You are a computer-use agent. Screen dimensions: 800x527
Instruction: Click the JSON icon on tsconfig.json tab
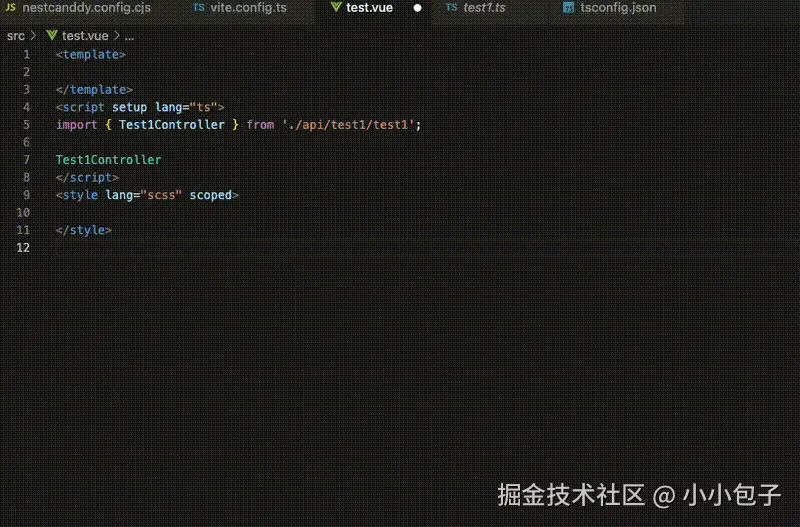568,8
